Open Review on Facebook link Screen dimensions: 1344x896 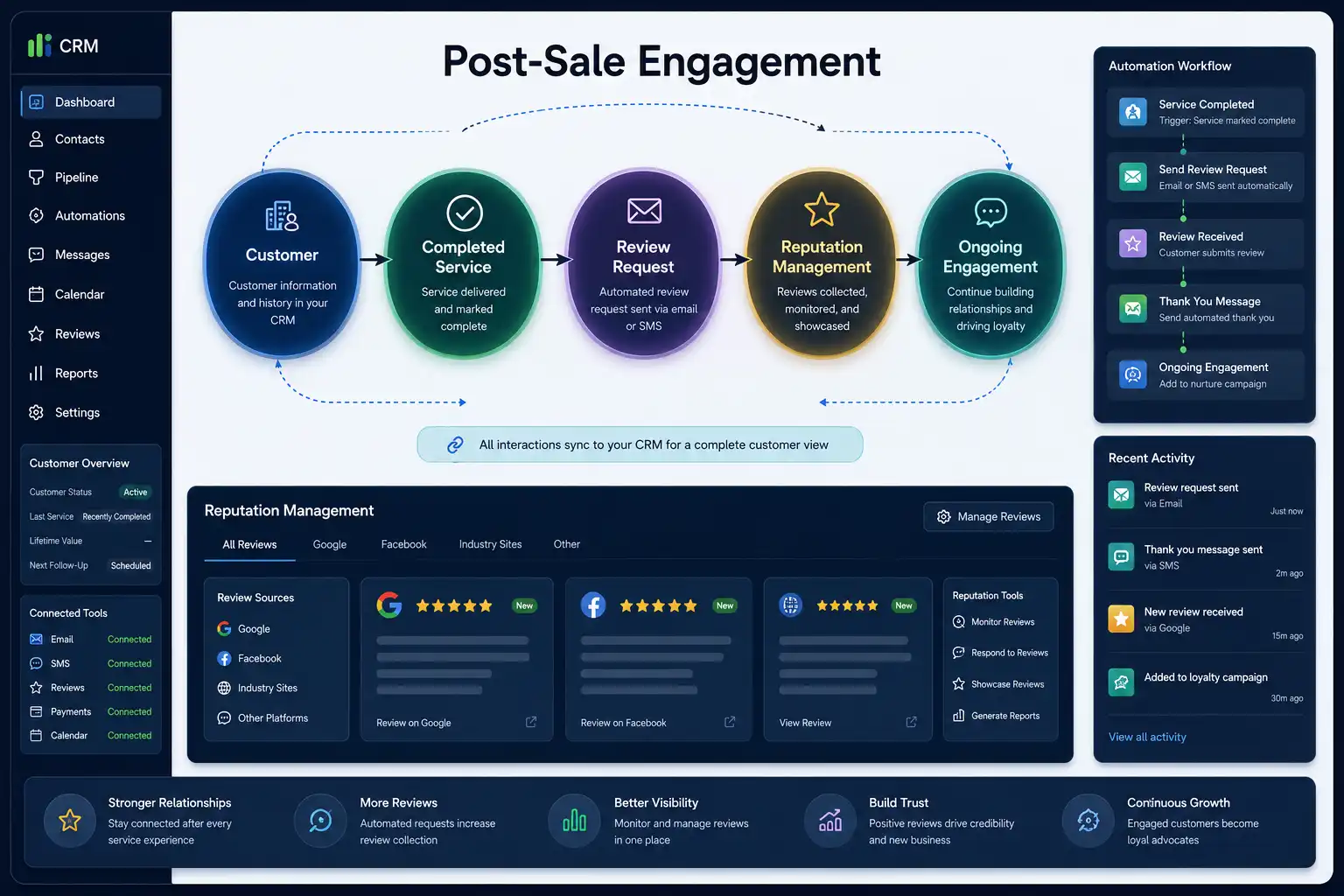pyautogui.click(x=623, y=723)
